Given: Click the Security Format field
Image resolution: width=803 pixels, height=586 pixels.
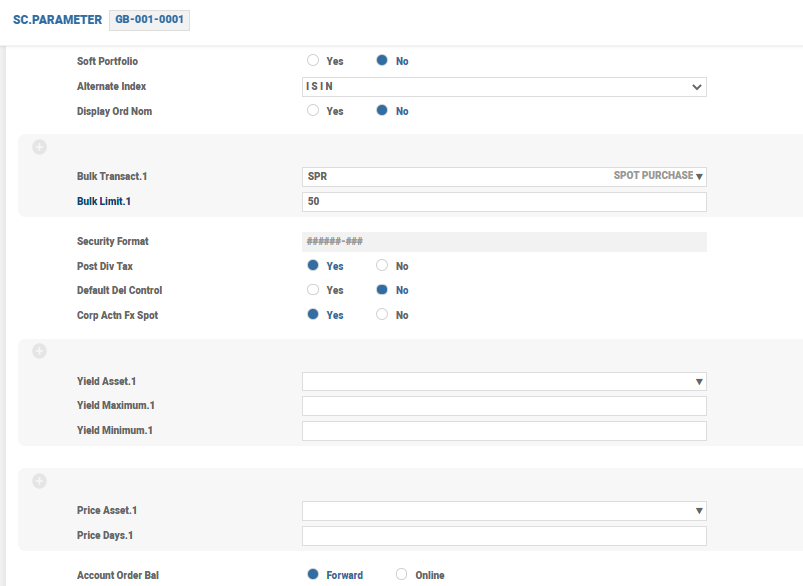Looking at the screenshot, I should (504, 242).
